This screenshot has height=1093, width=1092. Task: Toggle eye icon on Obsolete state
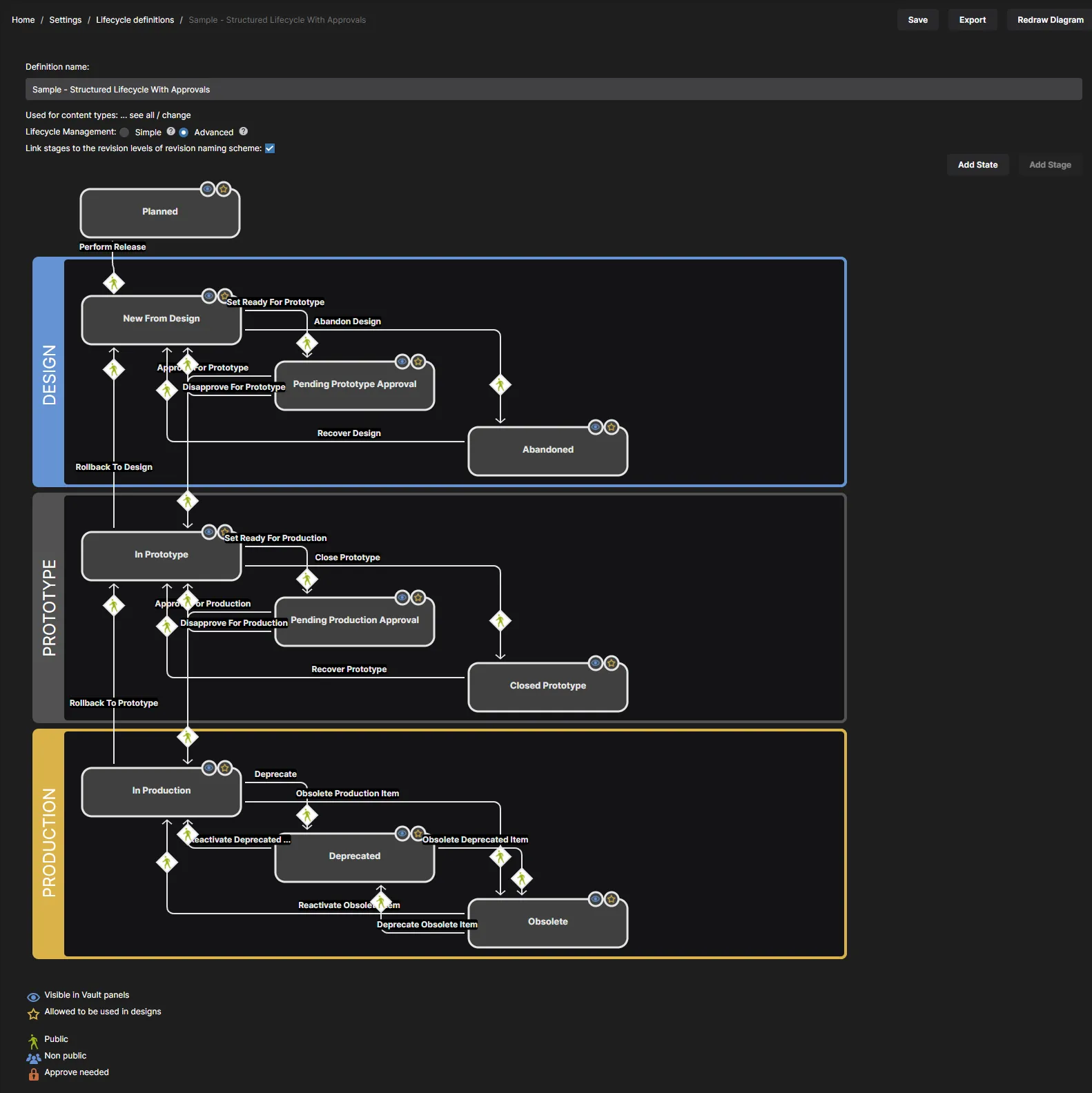point(596,899)
